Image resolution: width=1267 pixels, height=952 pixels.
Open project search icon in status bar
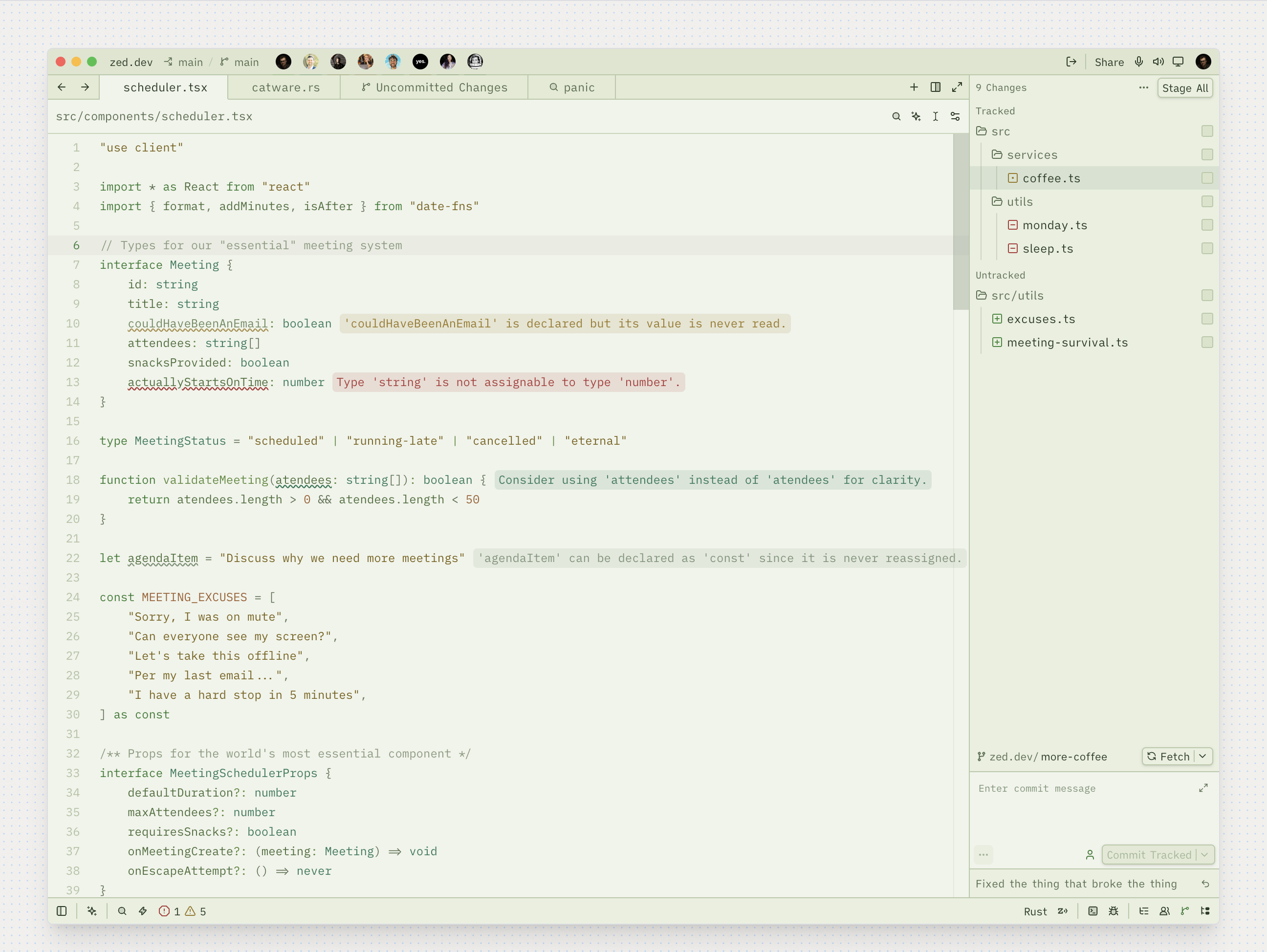(122, 911)
